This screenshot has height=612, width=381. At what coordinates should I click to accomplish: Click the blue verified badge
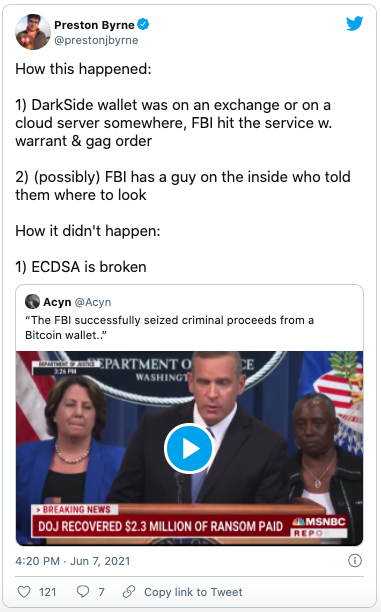144,25
